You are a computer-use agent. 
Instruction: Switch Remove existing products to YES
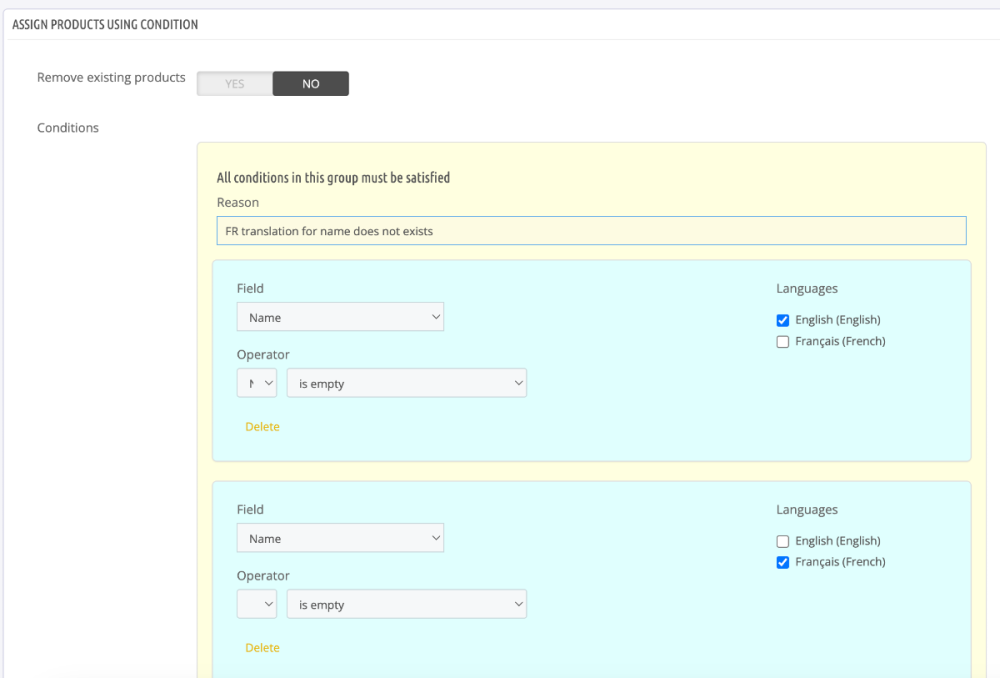pos(234,84)
